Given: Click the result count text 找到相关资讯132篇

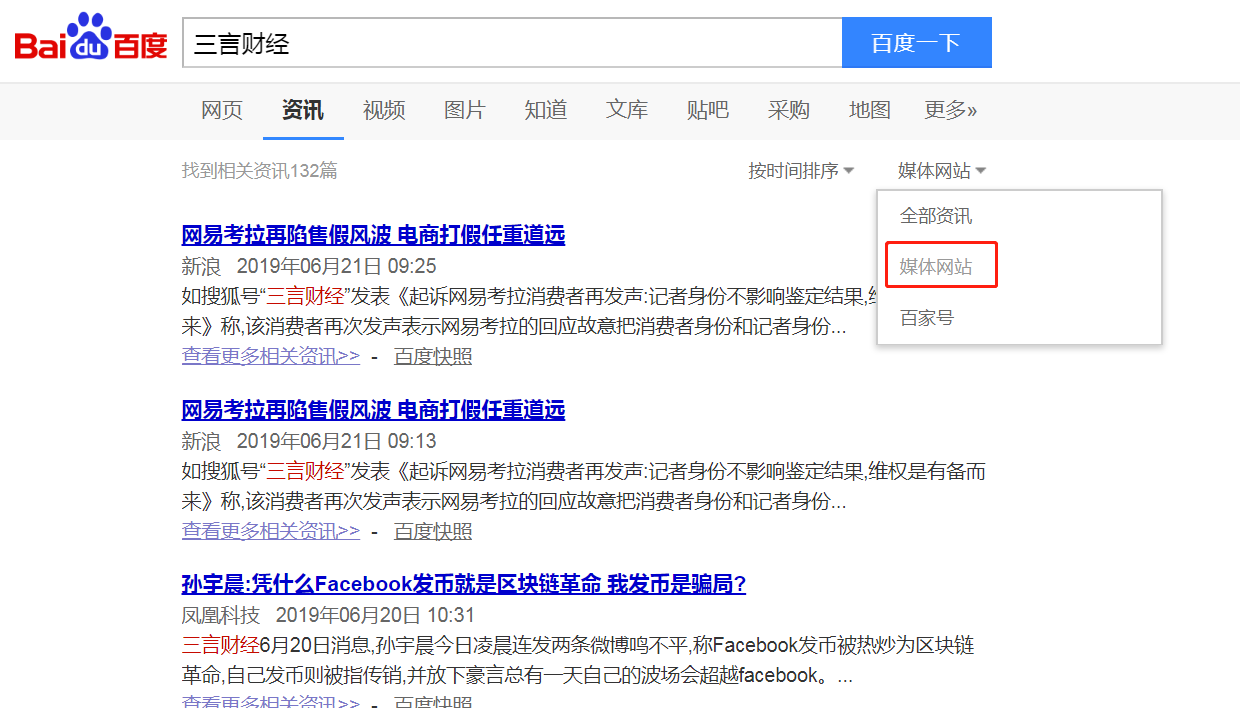Looking at the screenshot, I should click(260, 171).
